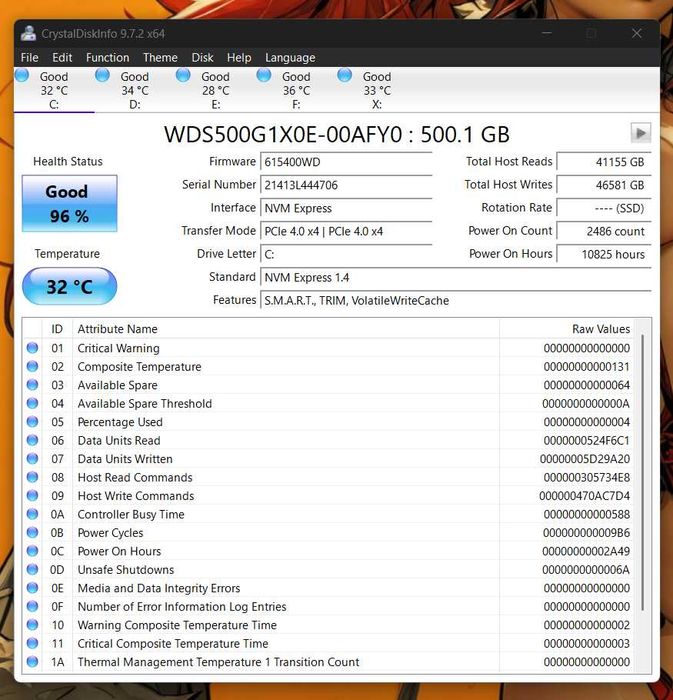
Task: Switch to the D: 34 °C disk tab
Action: (135, 90)
